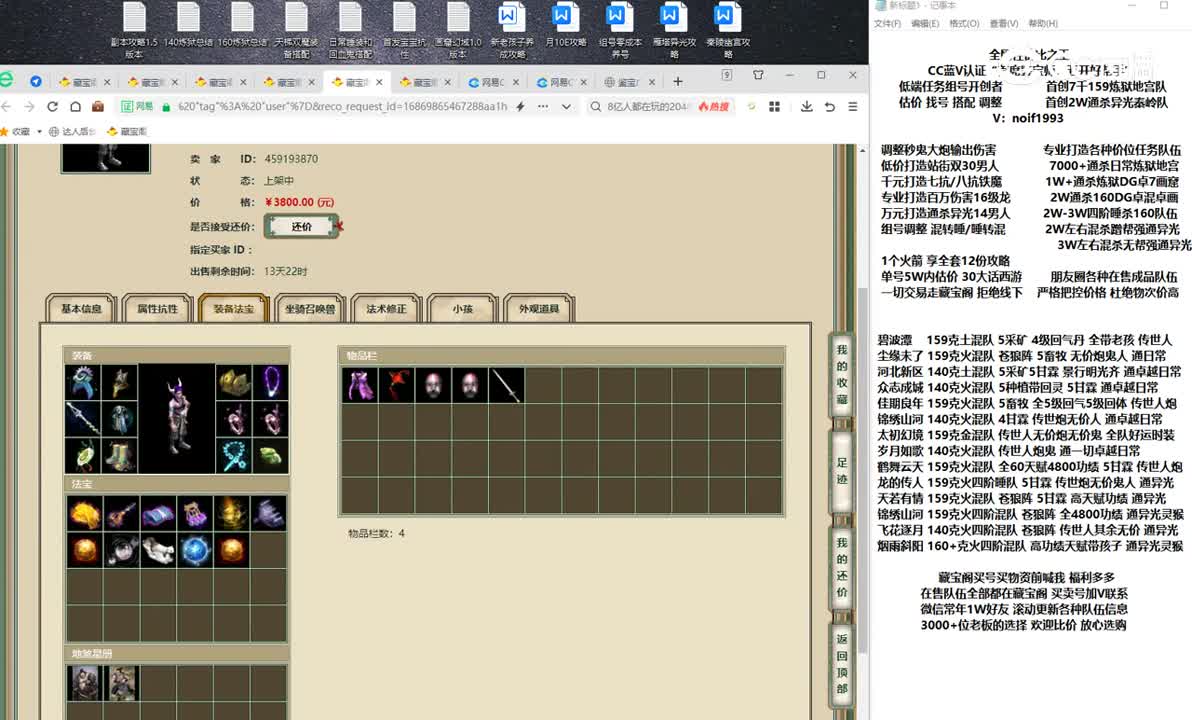Viewport: 1192px width, 720px height.
Task: Select the blue scroll book 法宝 icon
Action: (x=157, y=513)
